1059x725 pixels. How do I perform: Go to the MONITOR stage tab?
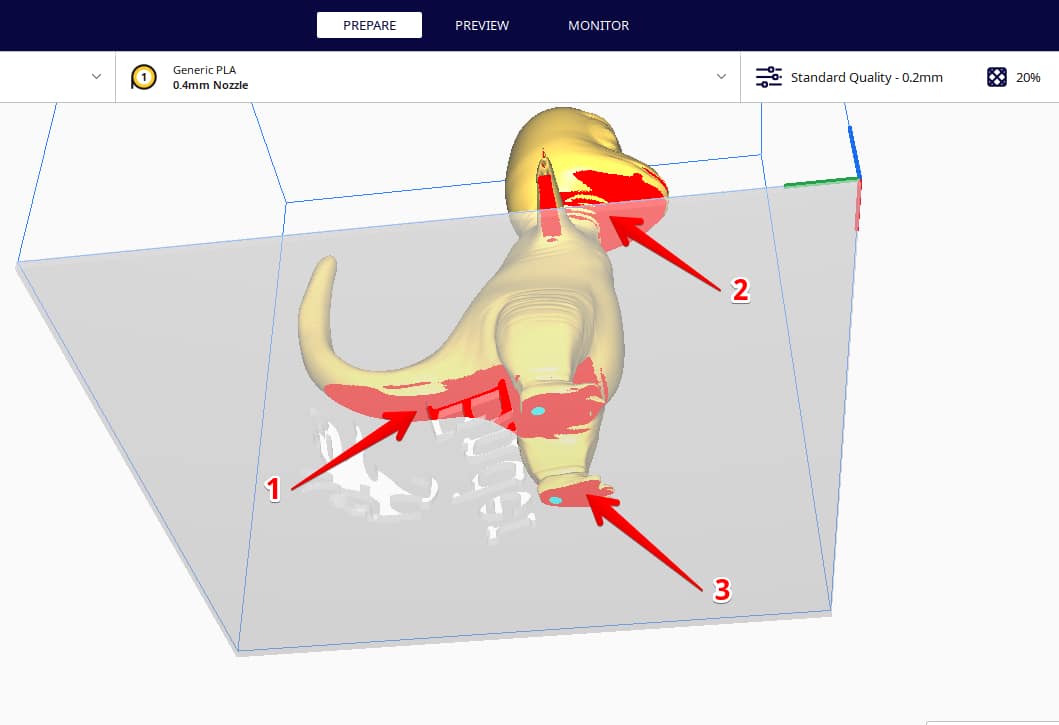coord(598,25)
